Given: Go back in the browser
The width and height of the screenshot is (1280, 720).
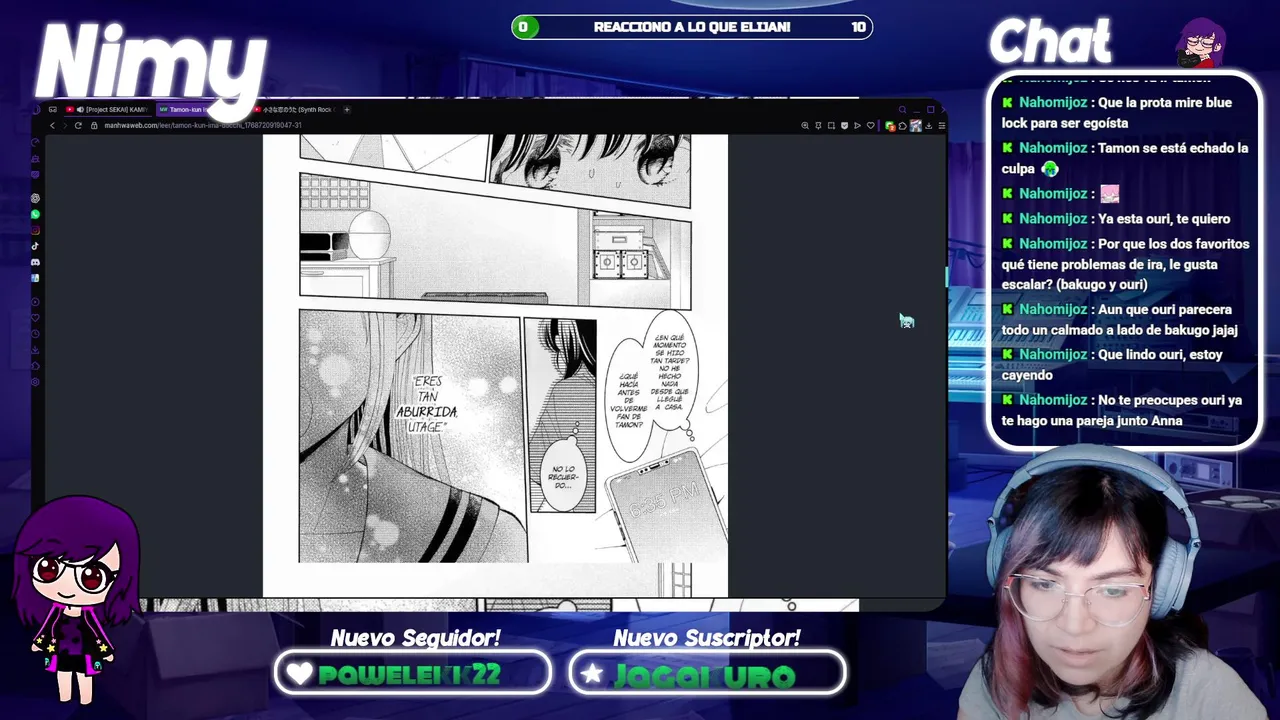Looking at the screenshot, I should (x=53, y=126).
